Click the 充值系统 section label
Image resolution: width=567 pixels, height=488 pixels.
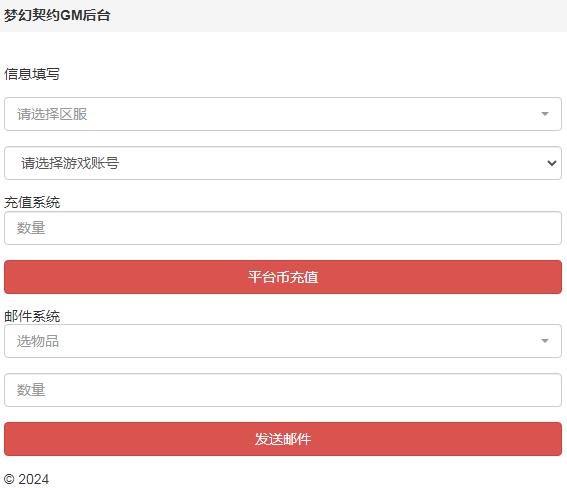[x=32, y=202]
